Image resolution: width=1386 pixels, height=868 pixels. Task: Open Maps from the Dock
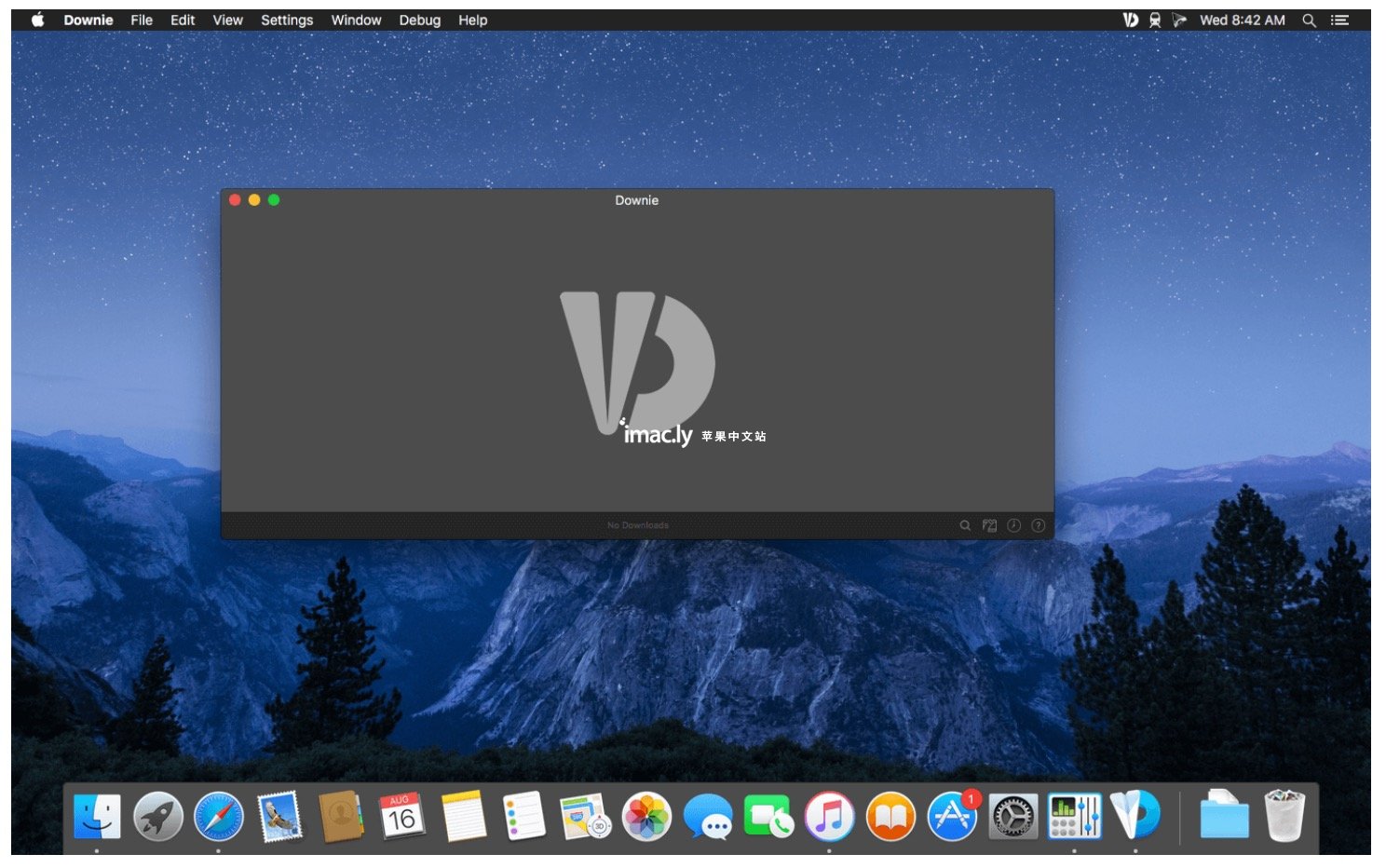click(x=585, y=817)
